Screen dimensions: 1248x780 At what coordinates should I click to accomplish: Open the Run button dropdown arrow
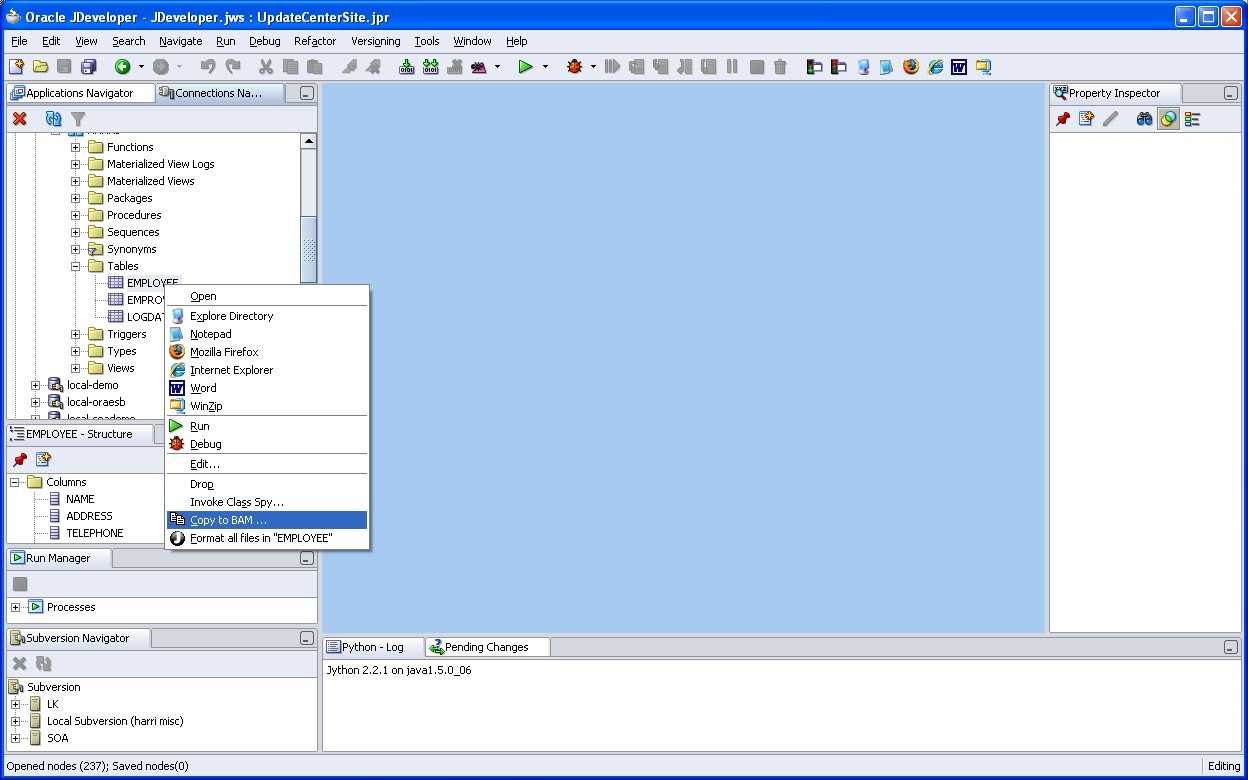[545, 67]
